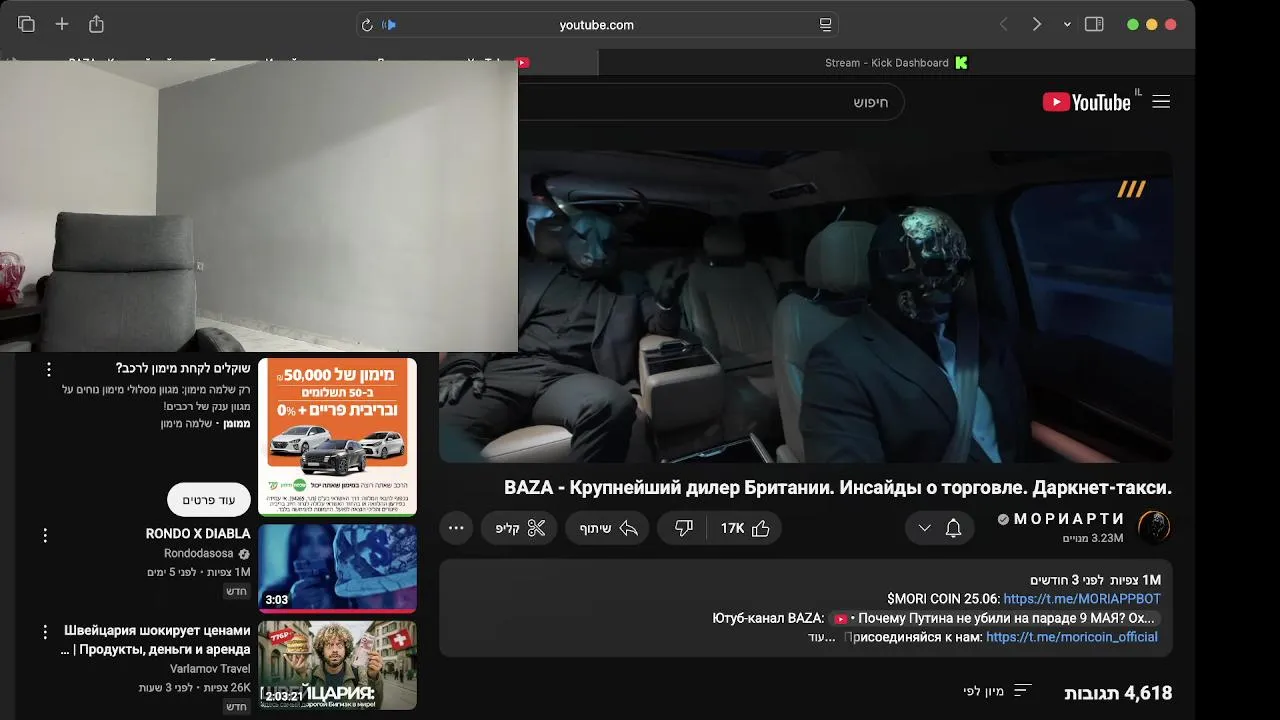Screen dimensions: 1280x720
Task: Open the t.me/MORIAPPBOT link
Action: coord(1082,599)
